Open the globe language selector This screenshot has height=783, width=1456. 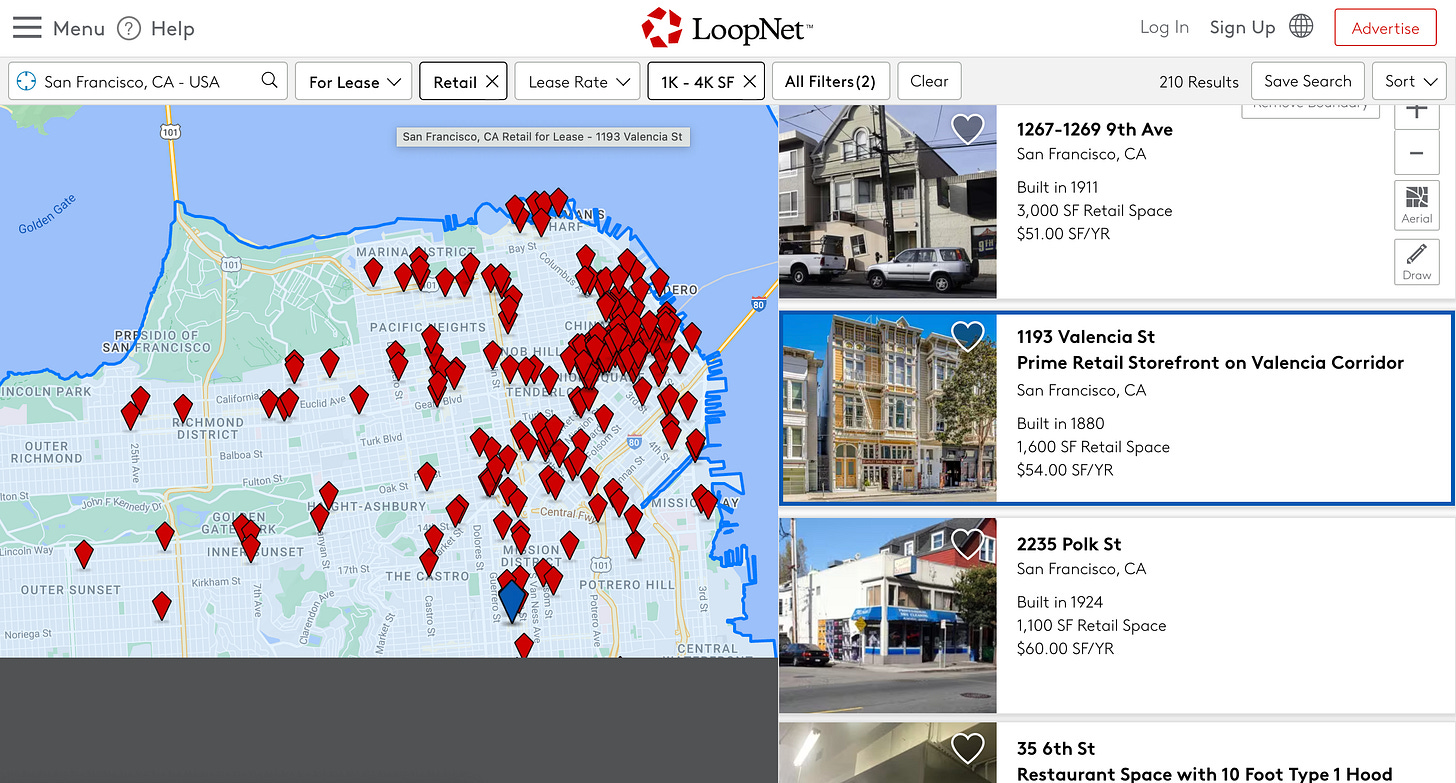click(x=1301, y=27)
